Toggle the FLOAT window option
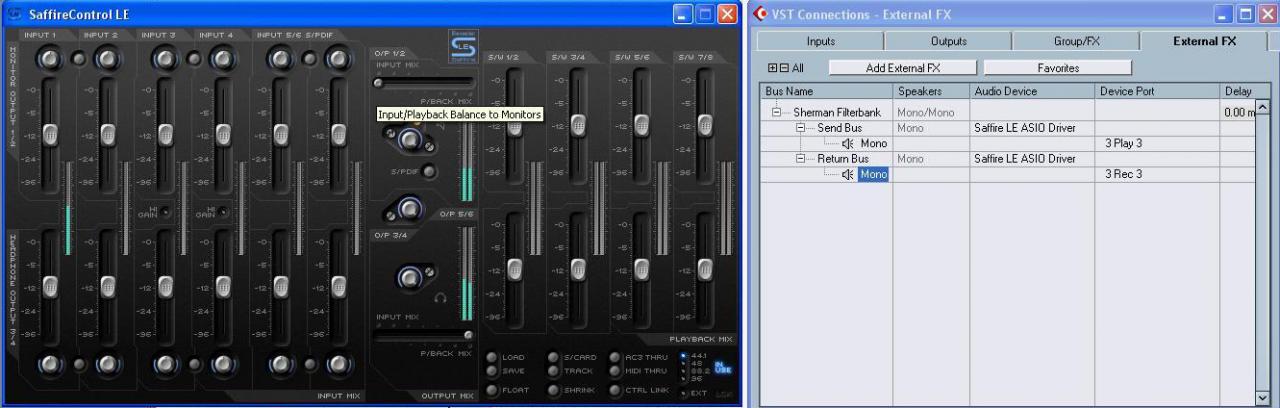The height and width of the screenshot is (408, 1280). 493,389
